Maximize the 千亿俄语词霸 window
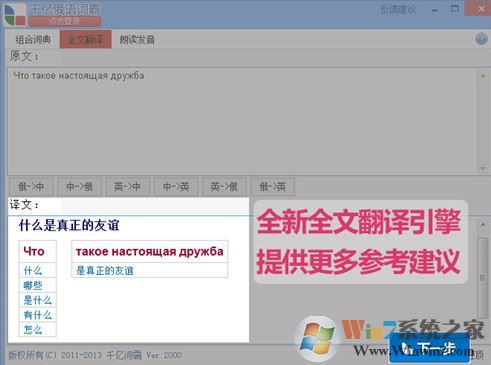 (x=455, y=9)
